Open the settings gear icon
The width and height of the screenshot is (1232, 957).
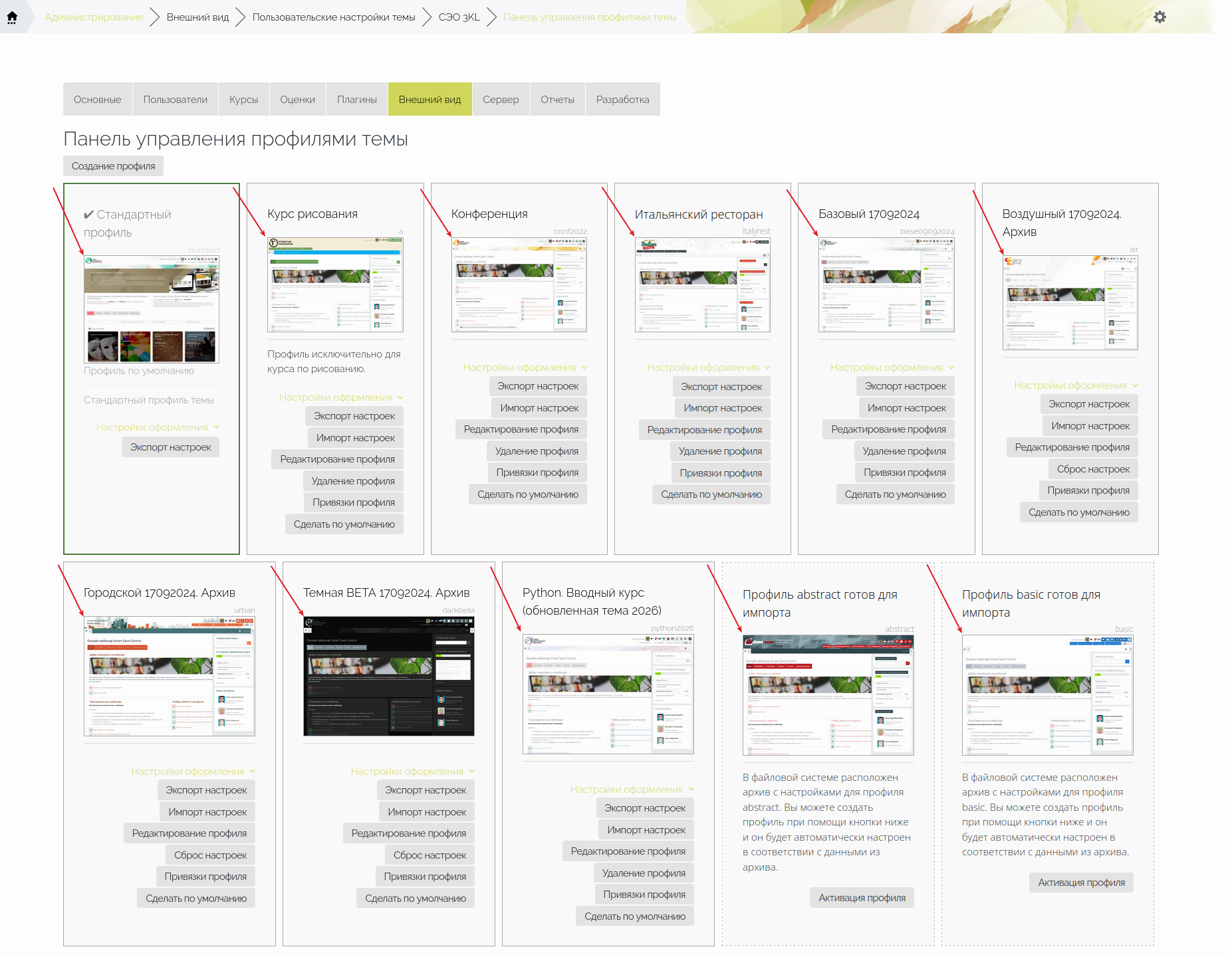click(1160, 17)
